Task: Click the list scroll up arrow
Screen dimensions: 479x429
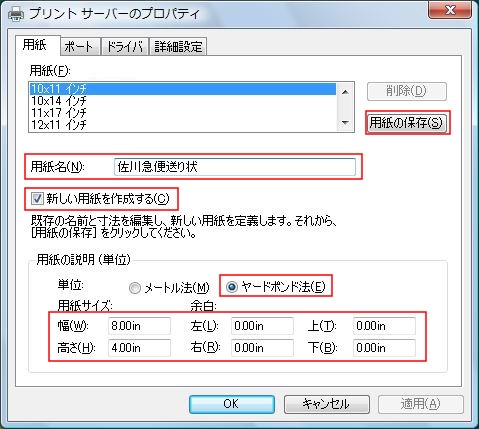Action: [x=346, y=92]
